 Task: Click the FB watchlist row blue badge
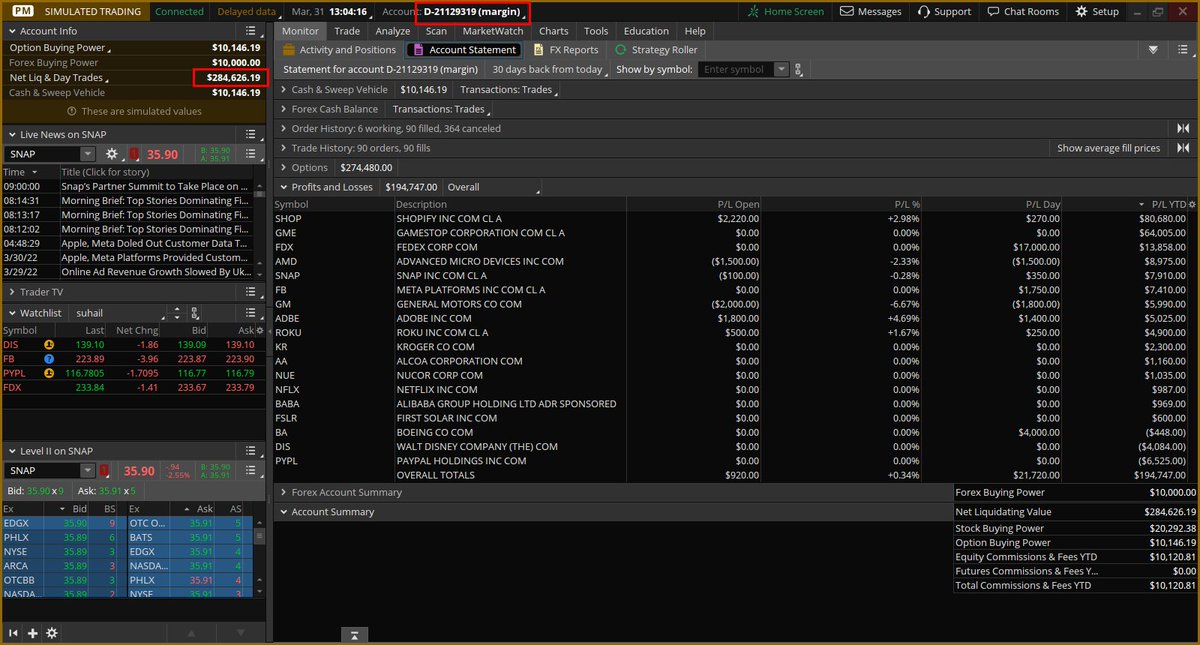coord(48,358)
